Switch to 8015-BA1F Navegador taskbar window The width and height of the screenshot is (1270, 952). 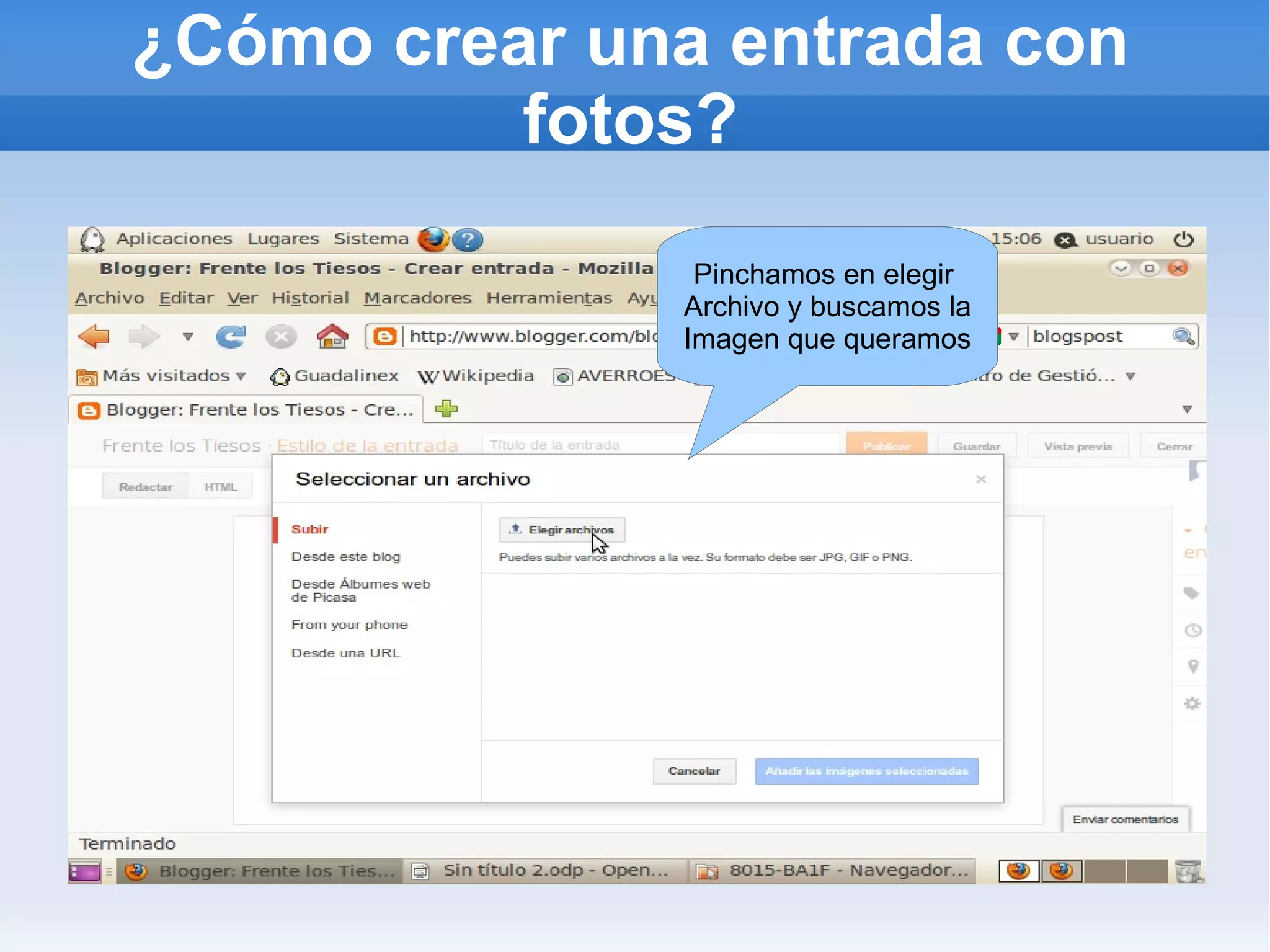pos(833,871)
